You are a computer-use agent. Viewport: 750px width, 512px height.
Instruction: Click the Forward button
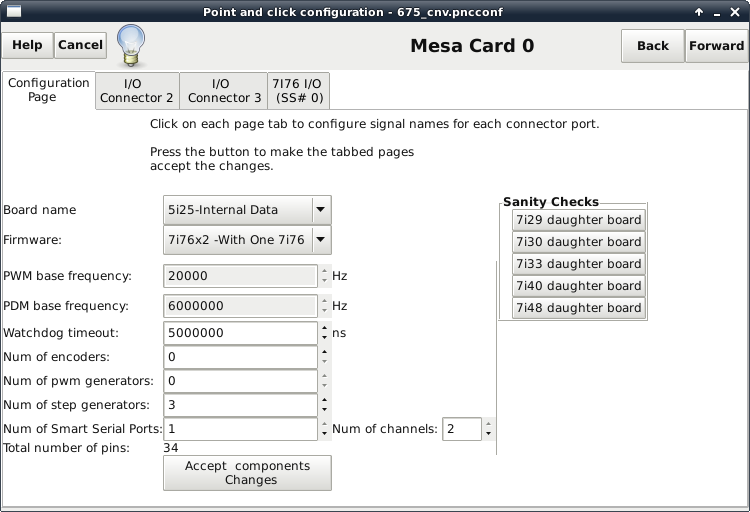coord(716,46)
